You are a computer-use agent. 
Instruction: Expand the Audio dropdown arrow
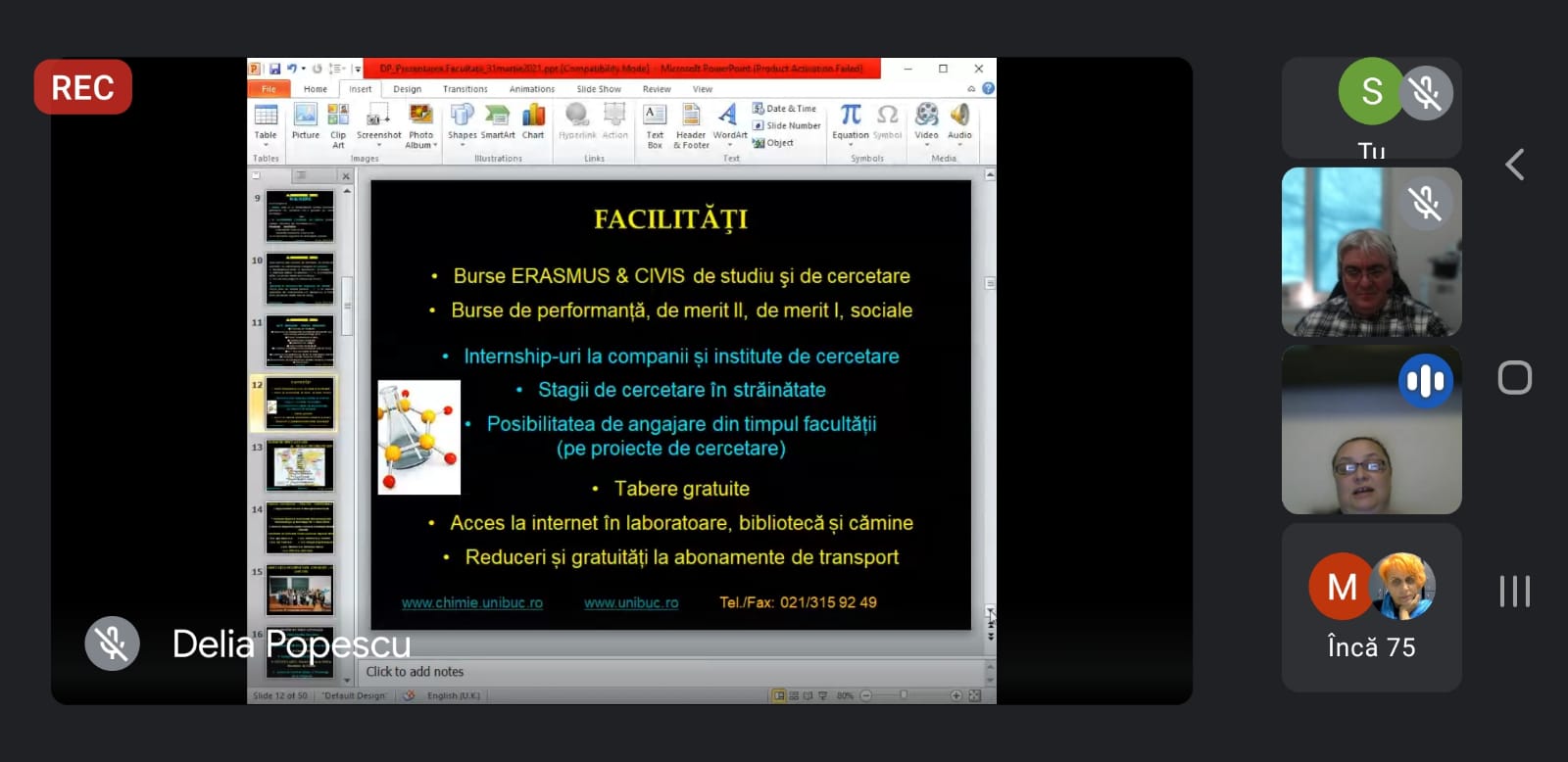click(959, 145)
